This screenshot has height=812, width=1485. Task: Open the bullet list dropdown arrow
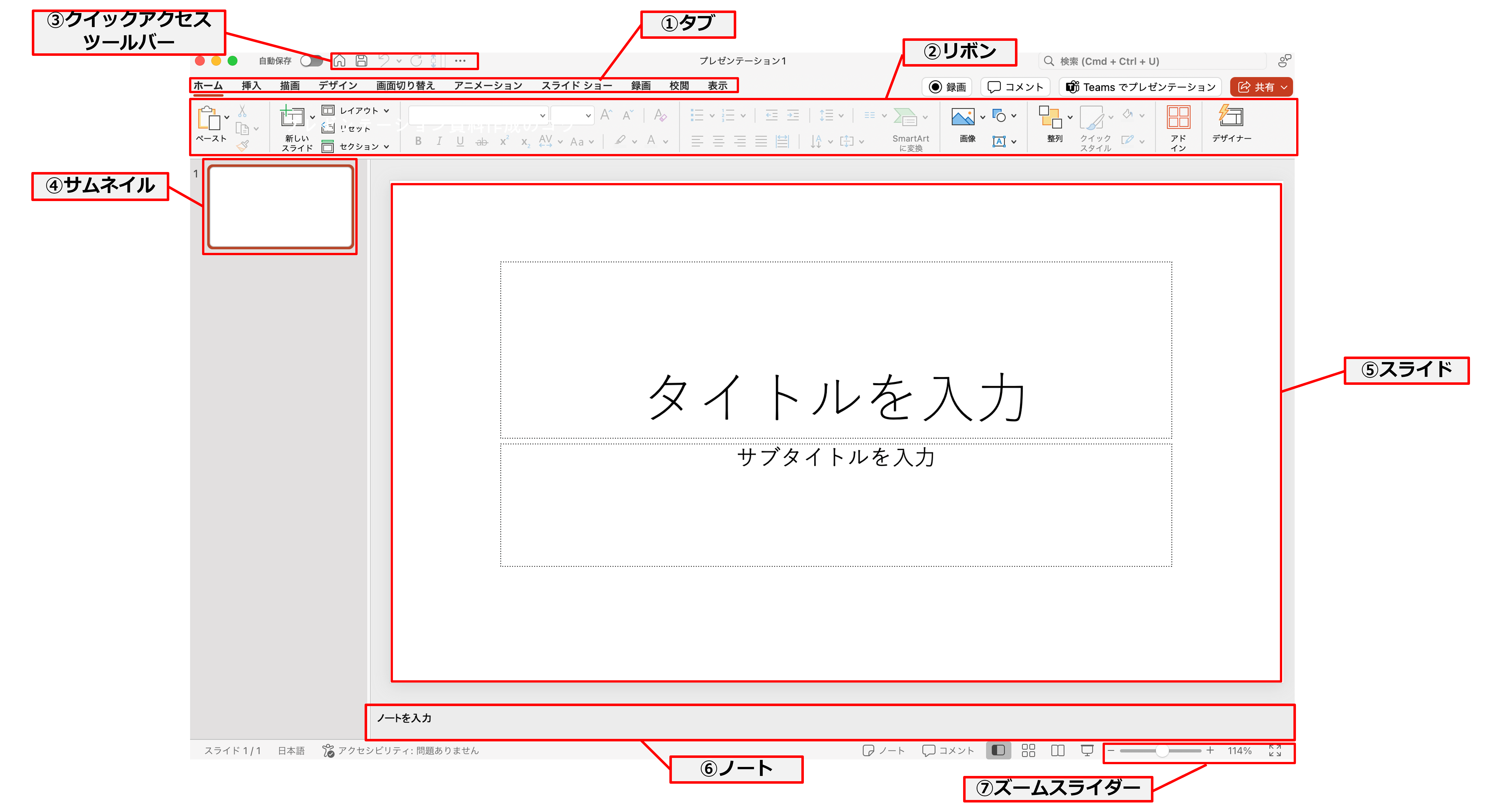(712, 116)
